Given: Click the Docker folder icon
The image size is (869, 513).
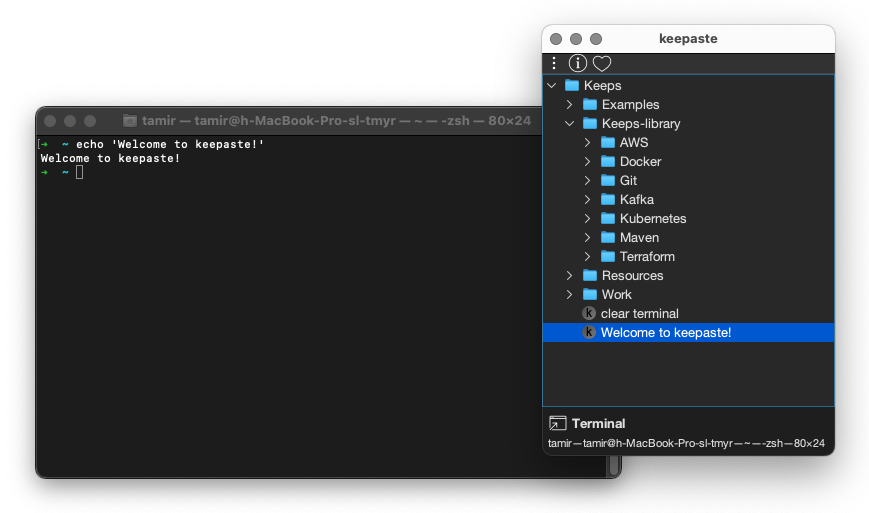Looking at the screenshot, I should pos(608,161).
